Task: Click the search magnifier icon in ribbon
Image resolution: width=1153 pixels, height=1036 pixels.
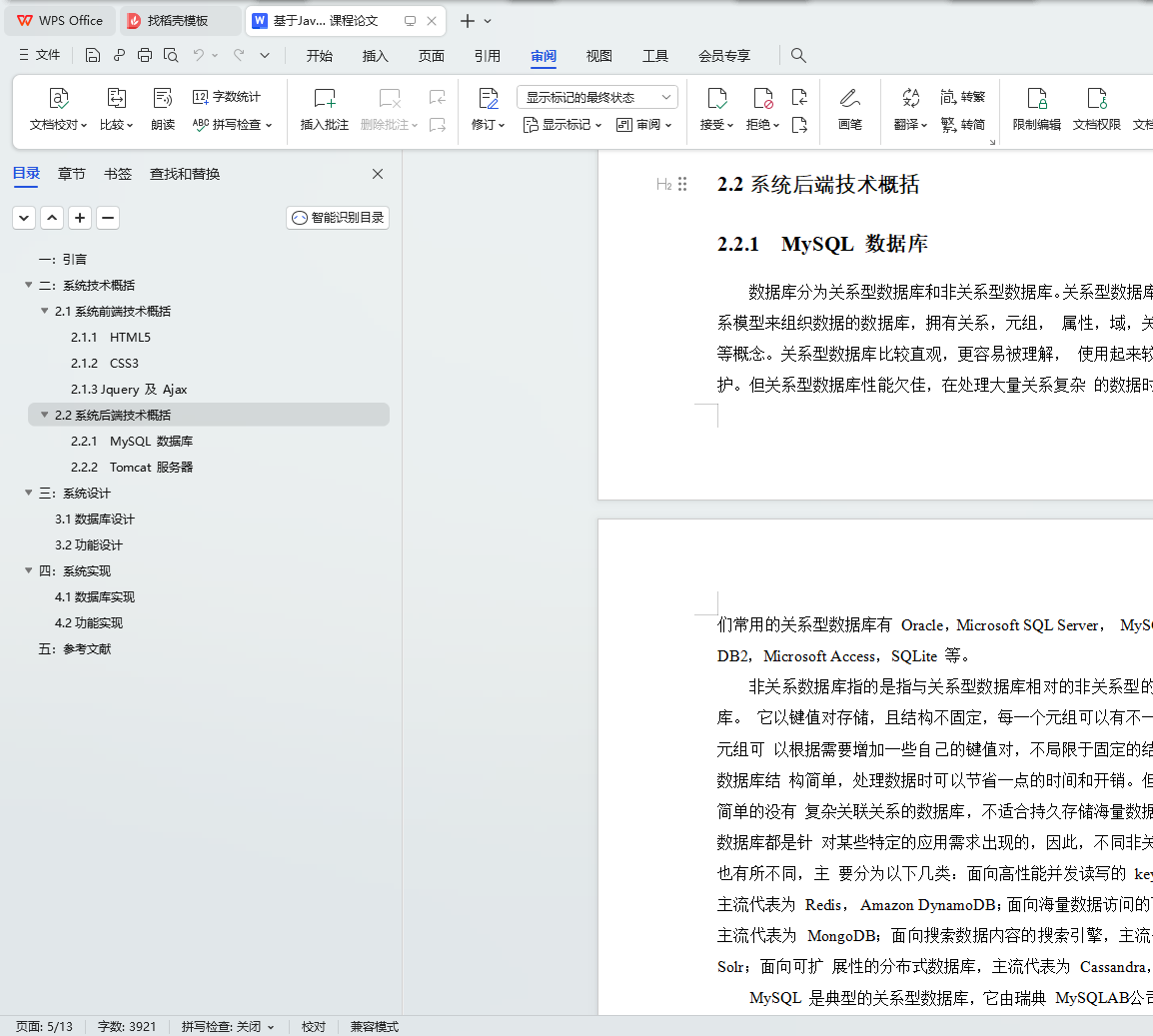Action: click(798, 56)
